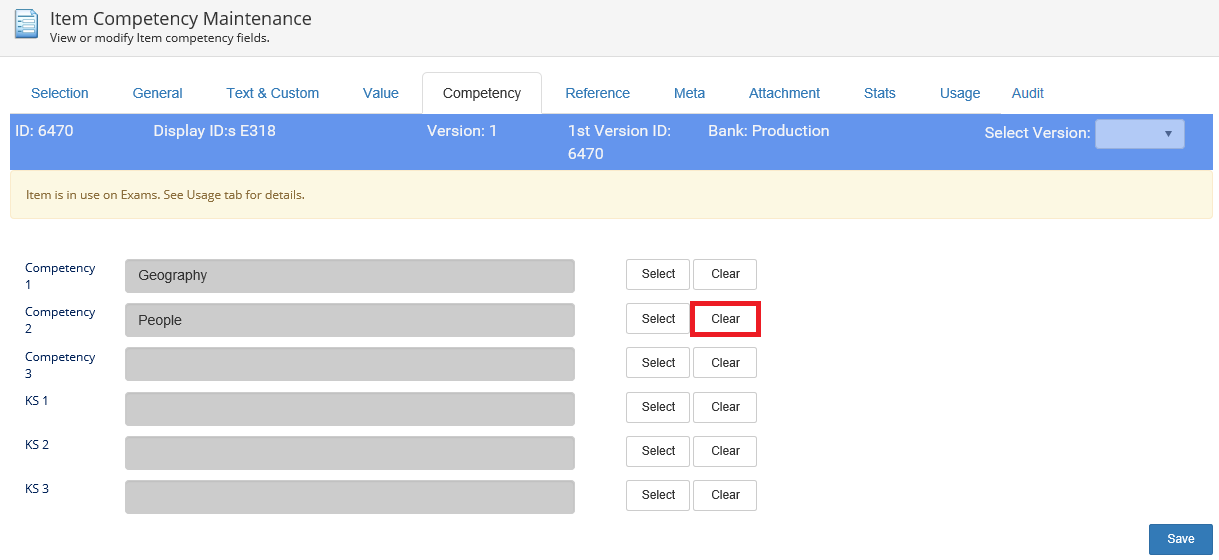The image size is (1219, 560).
Task: Clear the Competency 2 People value
Action: click(x=724, y=319)
